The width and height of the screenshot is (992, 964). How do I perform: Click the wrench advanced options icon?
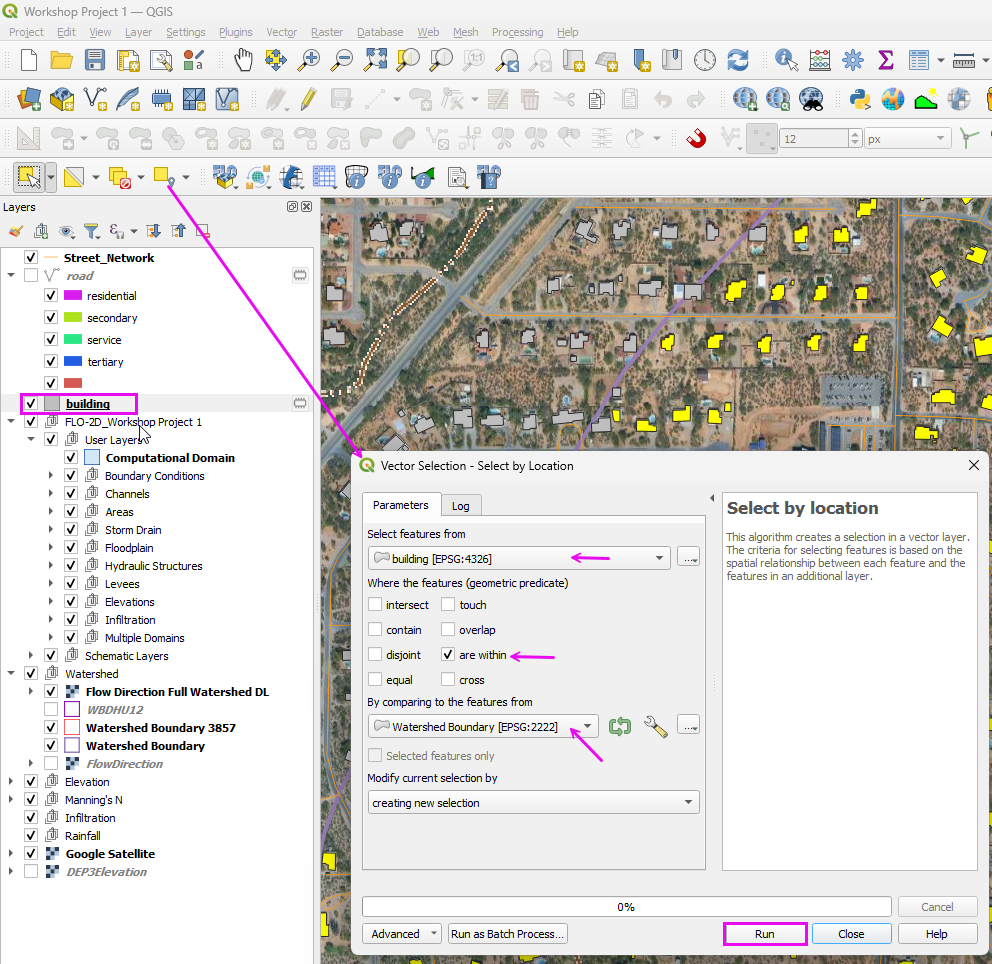point(655,727)
